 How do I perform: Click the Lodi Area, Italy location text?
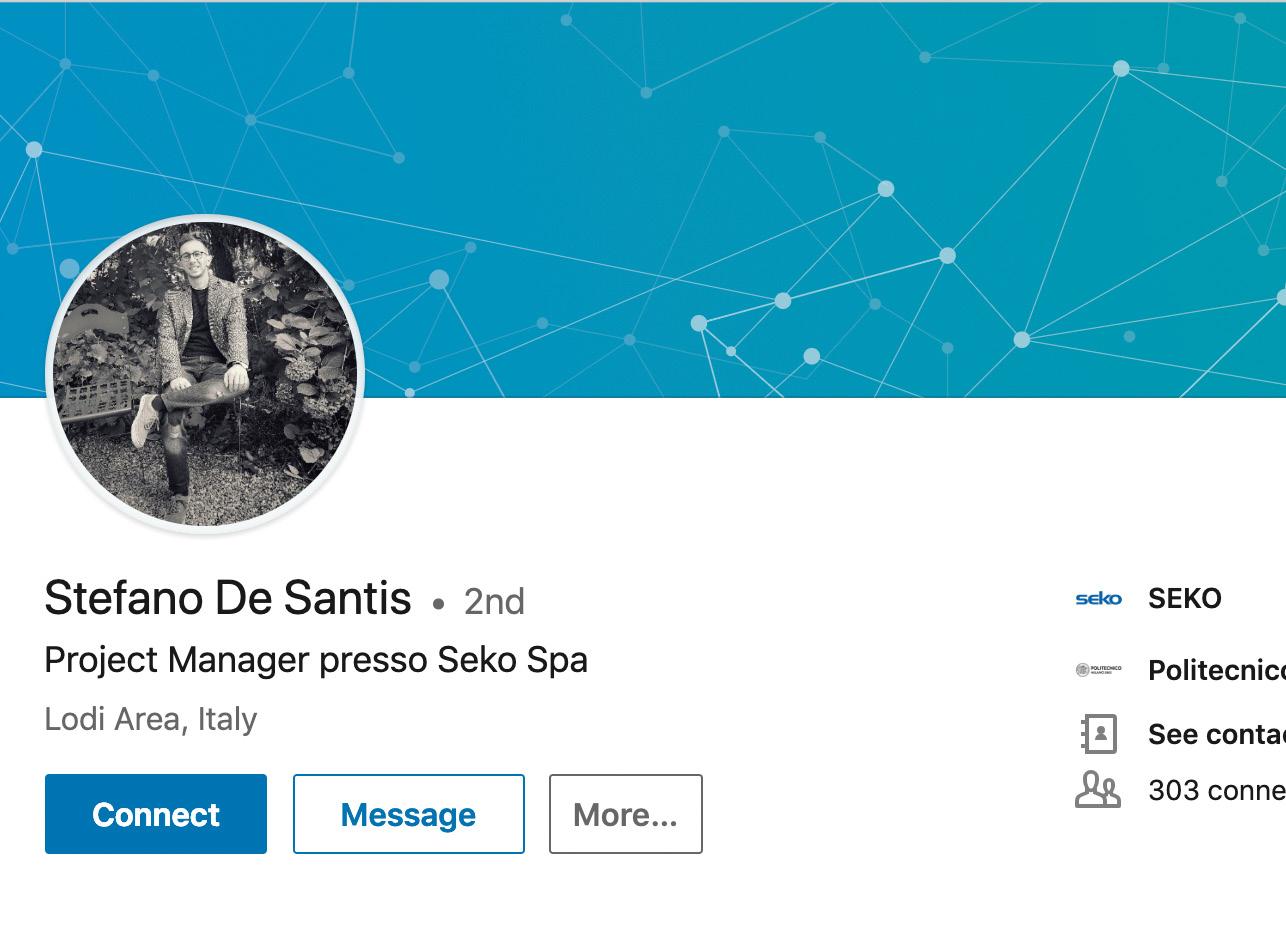click(x=151, y=719)
